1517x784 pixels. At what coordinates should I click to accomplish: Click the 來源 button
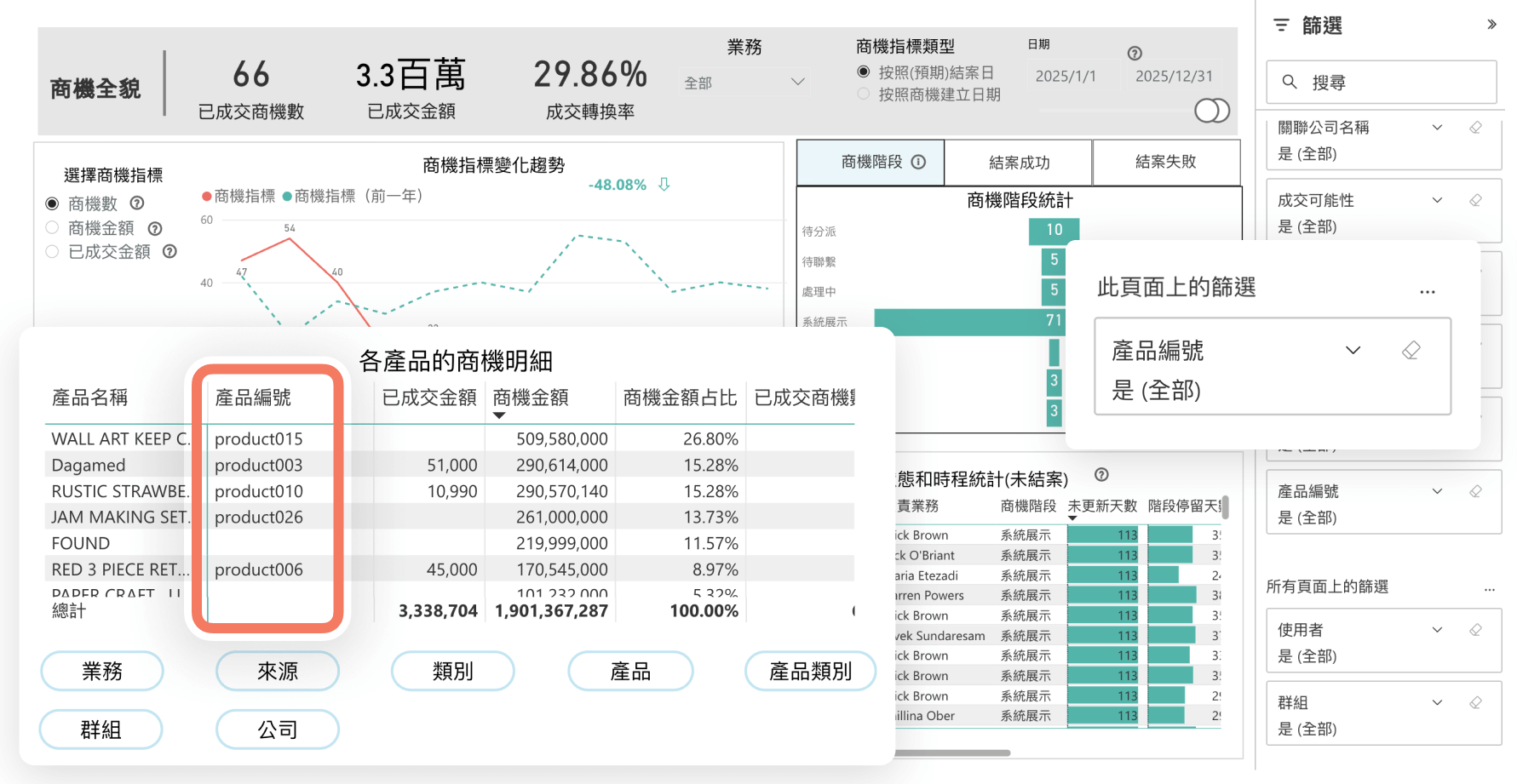278,671
